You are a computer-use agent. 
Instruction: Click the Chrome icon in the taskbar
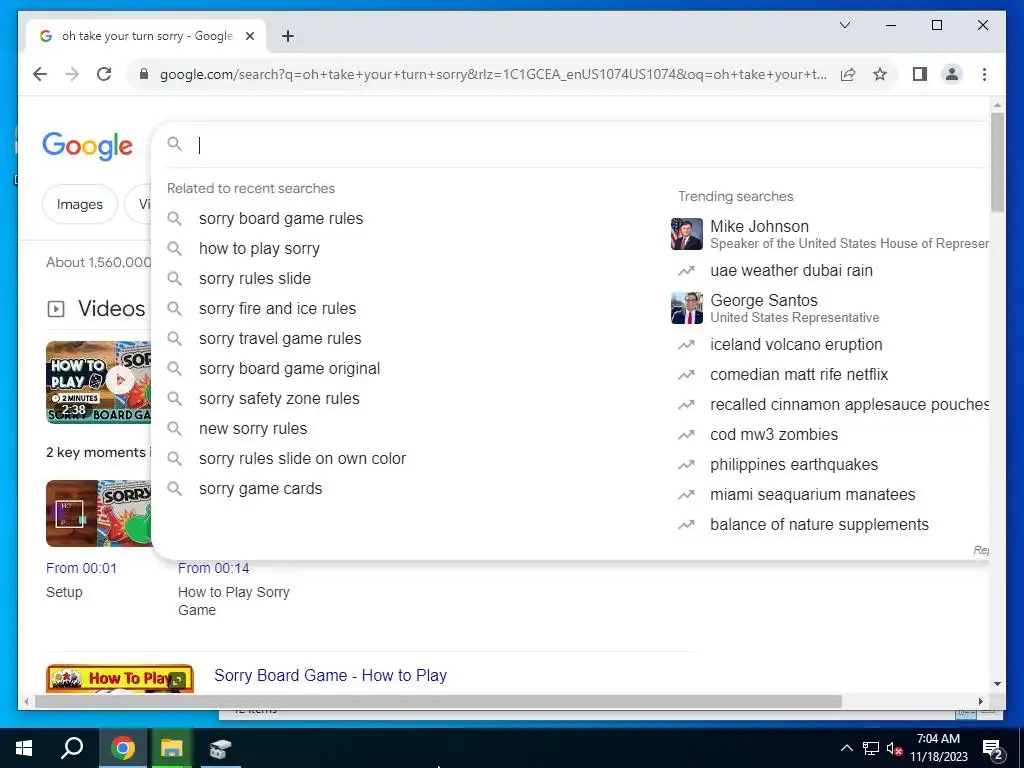tap(123, 748)
